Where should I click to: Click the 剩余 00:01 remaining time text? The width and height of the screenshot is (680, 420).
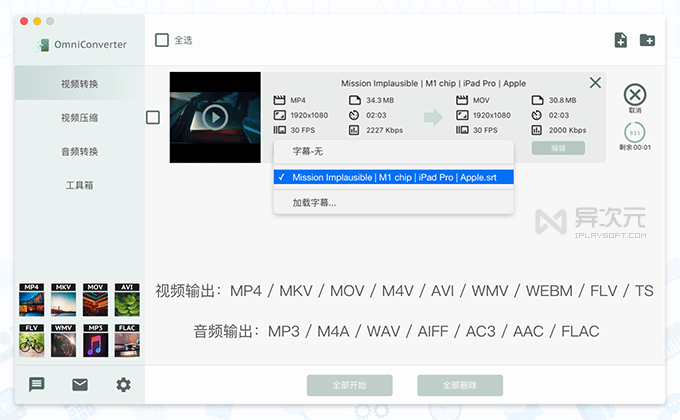635,148
